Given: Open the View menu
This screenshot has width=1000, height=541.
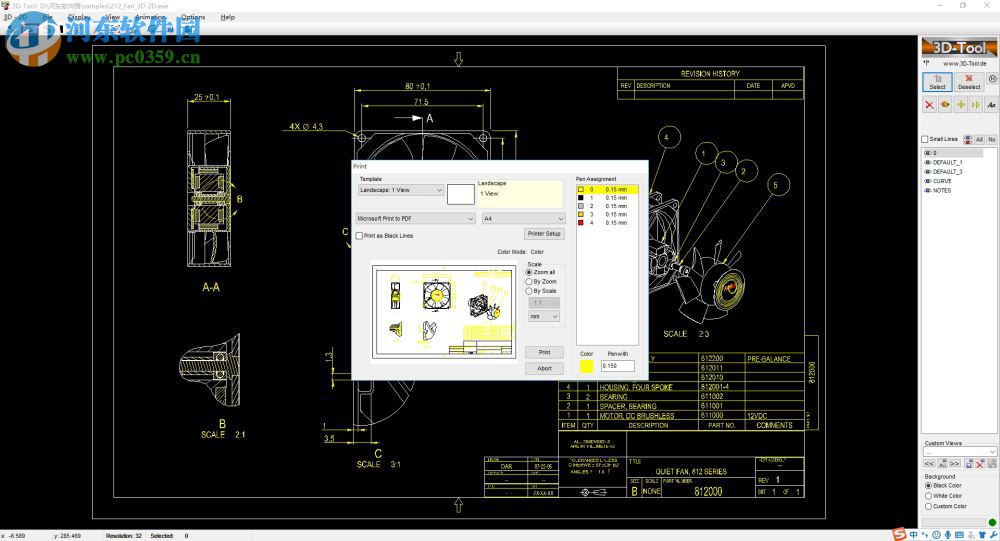Looking at the screenshot, I should coord(112,17).
